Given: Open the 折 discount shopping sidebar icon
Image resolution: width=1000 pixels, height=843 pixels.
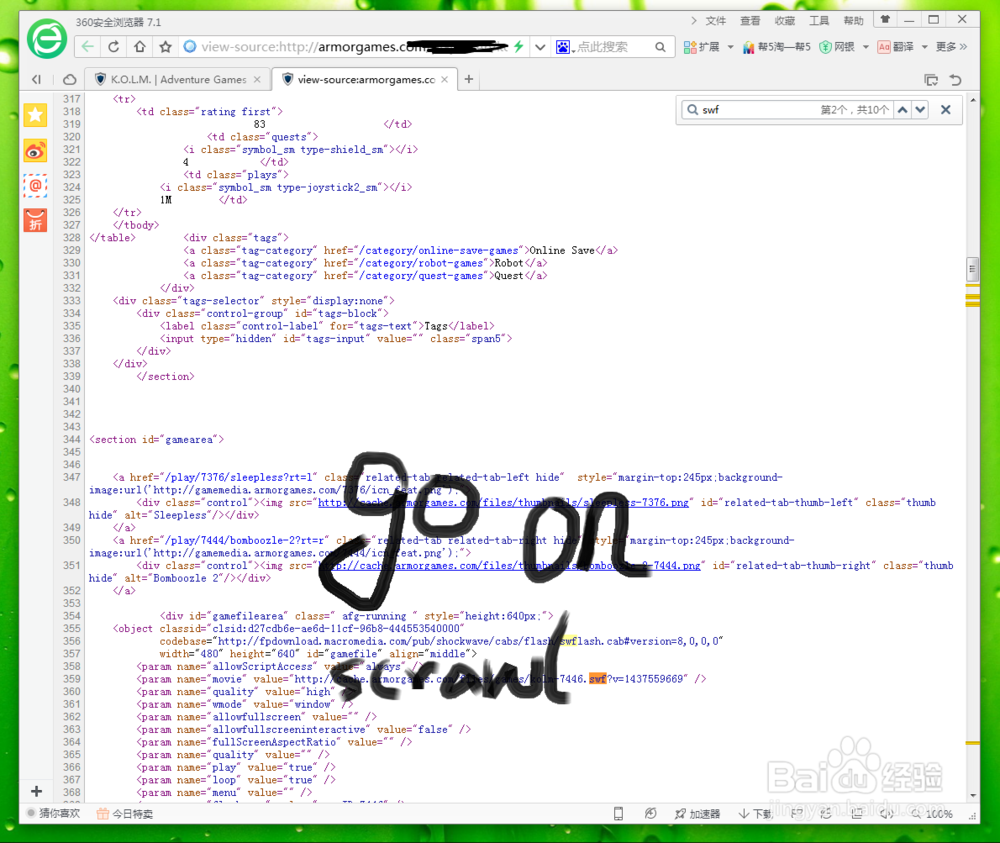Looking at the screenshot, I should click(x=36, y=221).
